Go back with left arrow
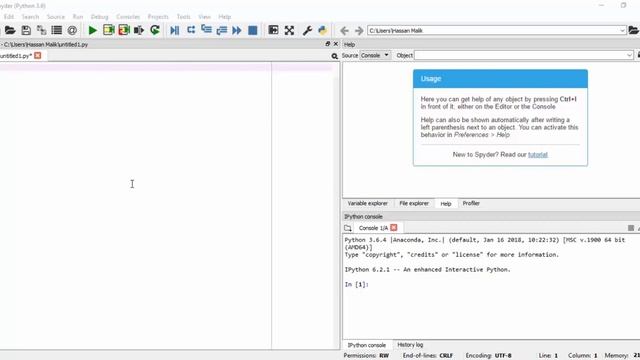This screenshot has width=640, height=360. click(344, 31)
